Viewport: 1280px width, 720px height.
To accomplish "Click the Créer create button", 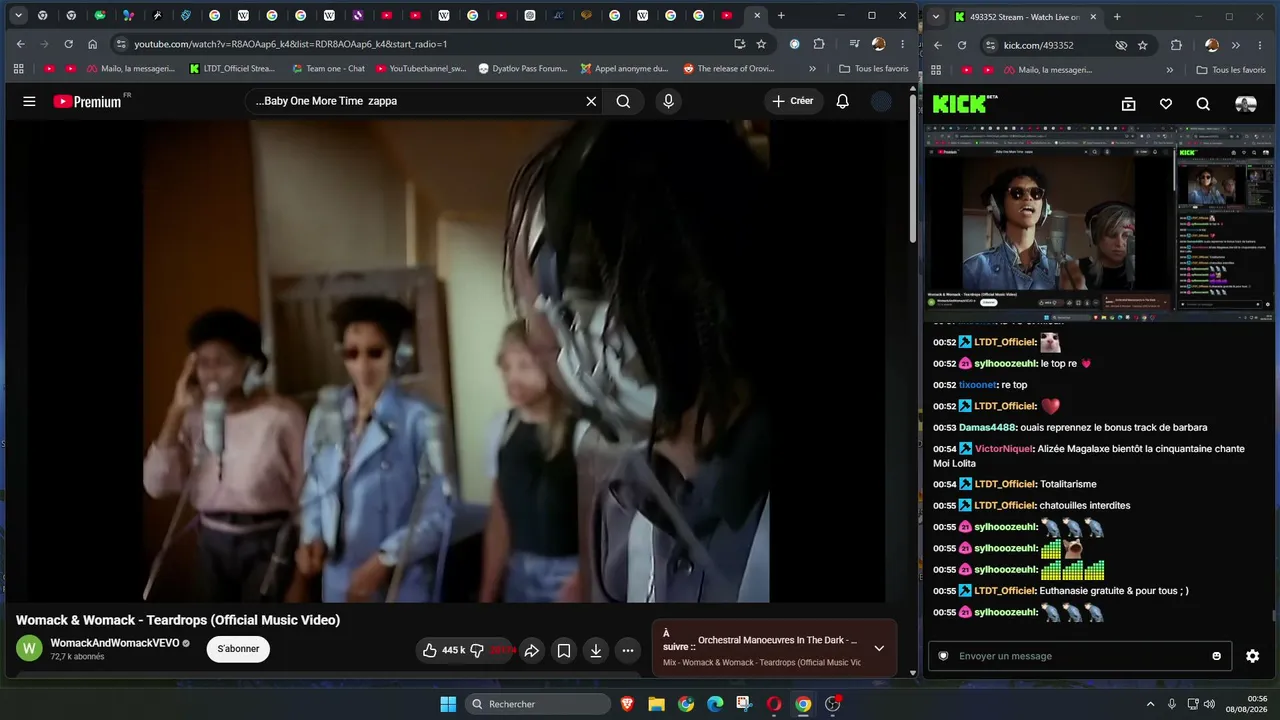I will pyautogui.click(x=792, y=101).
